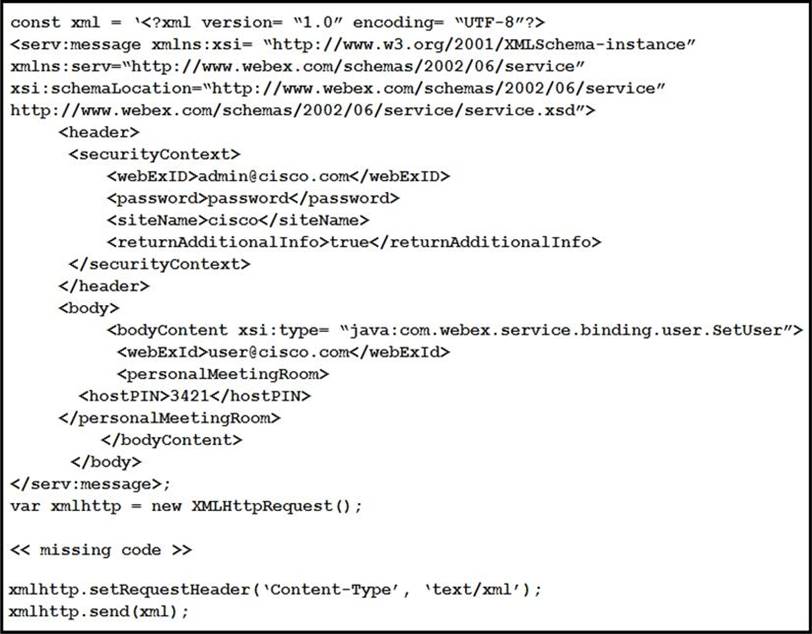Click the const xml declaration line
This screenshot has height=634, width=812.
[x=277, y=23]
